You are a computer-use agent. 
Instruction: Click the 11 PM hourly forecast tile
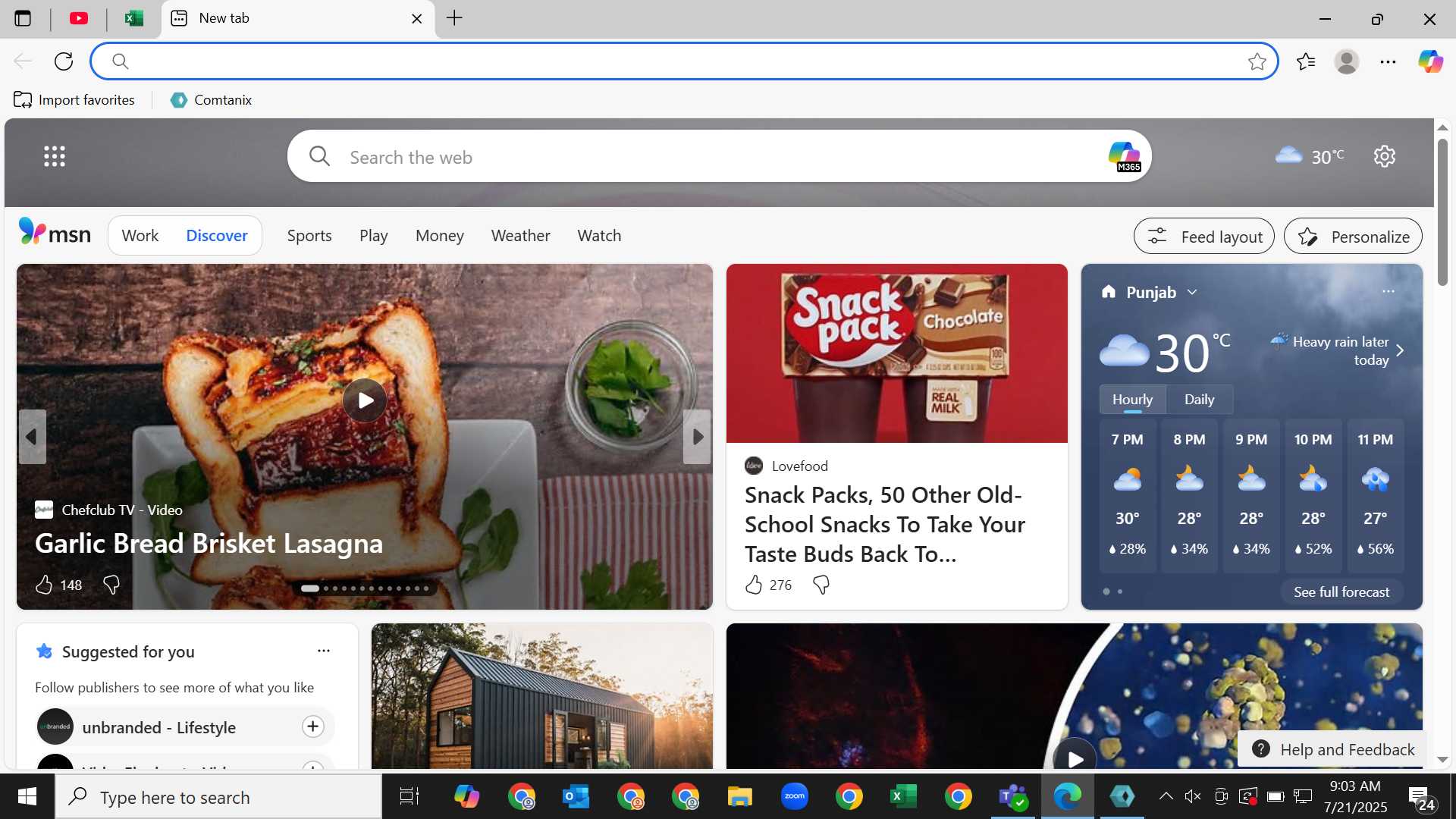[x=1375, y=494]
